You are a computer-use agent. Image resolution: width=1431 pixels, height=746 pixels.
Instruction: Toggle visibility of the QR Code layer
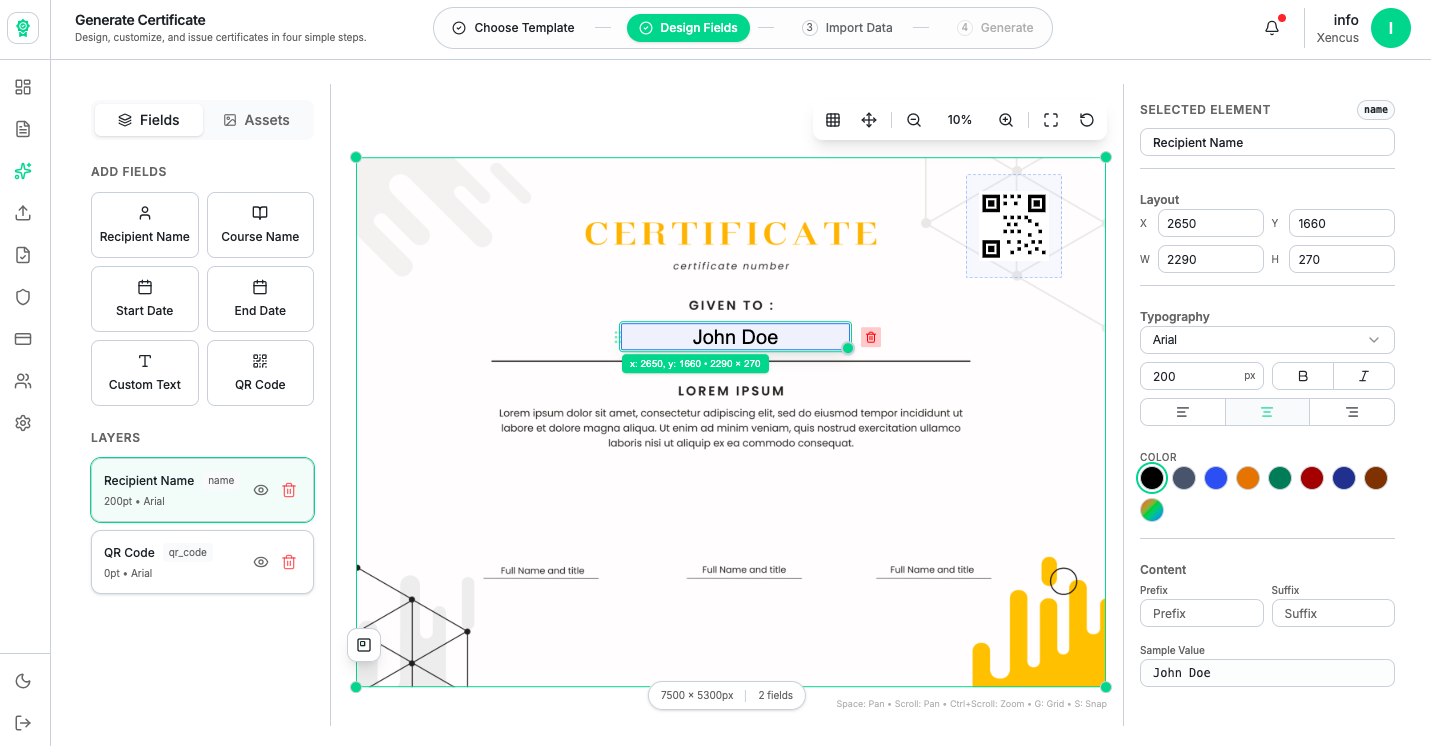click(261, 562)
